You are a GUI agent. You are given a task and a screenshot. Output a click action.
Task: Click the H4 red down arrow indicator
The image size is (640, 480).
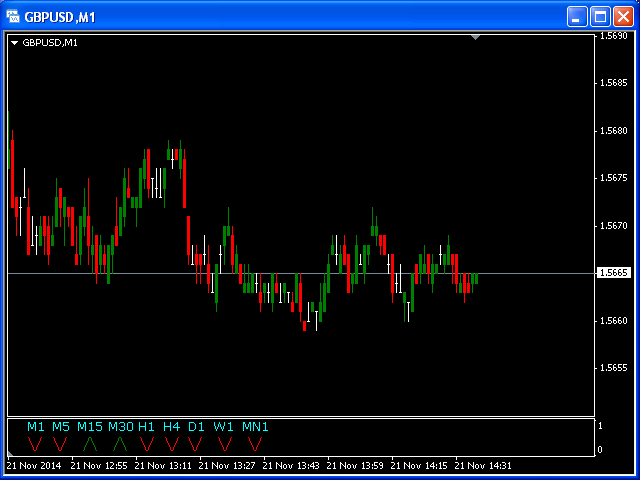172,444
